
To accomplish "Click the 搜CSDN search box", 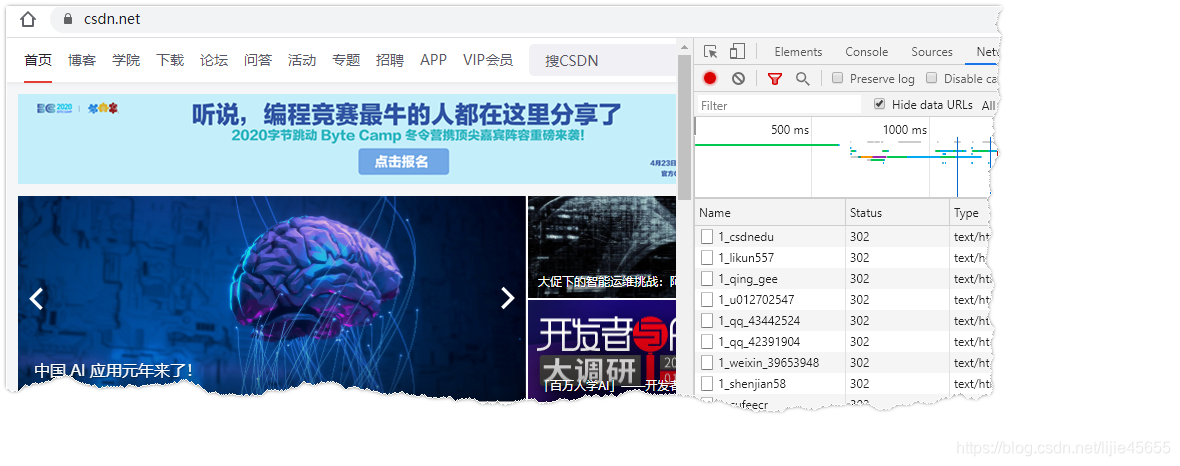I will tap(602, 60).
